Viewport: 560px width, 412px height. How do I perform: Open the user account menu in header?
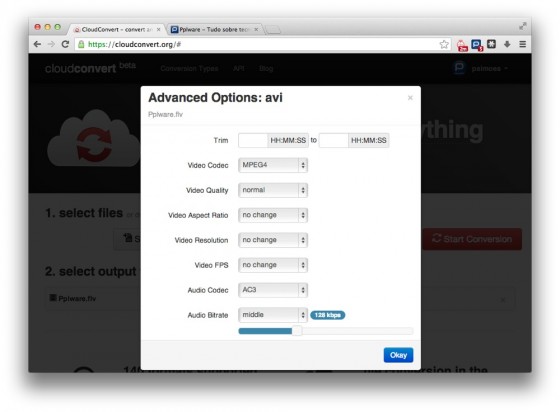[481, 68]
